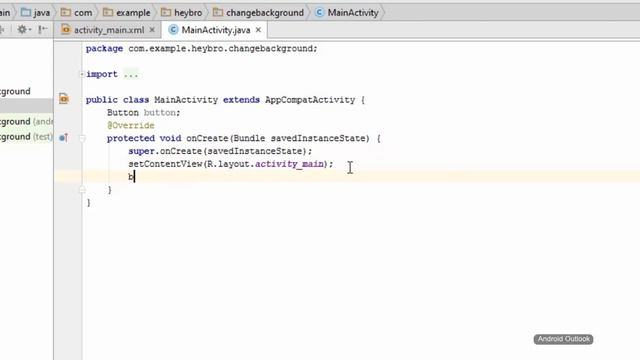Select the ground (androidTest) tree item
640x360 pixels.
(x=26, y=122)
